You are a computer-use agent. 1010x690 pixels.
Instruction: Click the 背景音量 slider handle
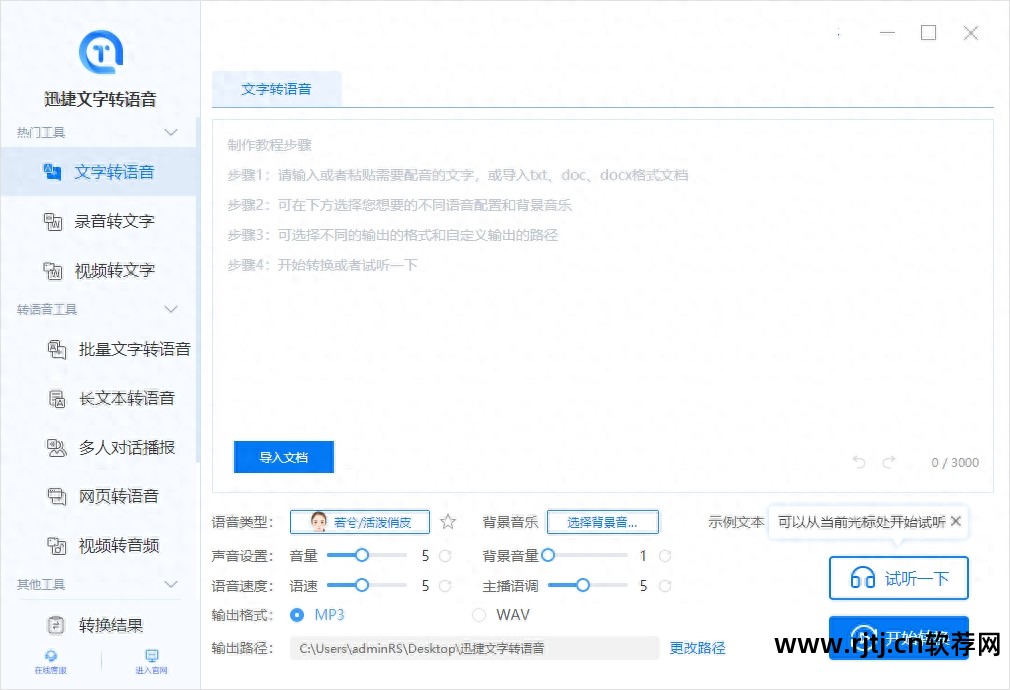click(x=548, y=555)
